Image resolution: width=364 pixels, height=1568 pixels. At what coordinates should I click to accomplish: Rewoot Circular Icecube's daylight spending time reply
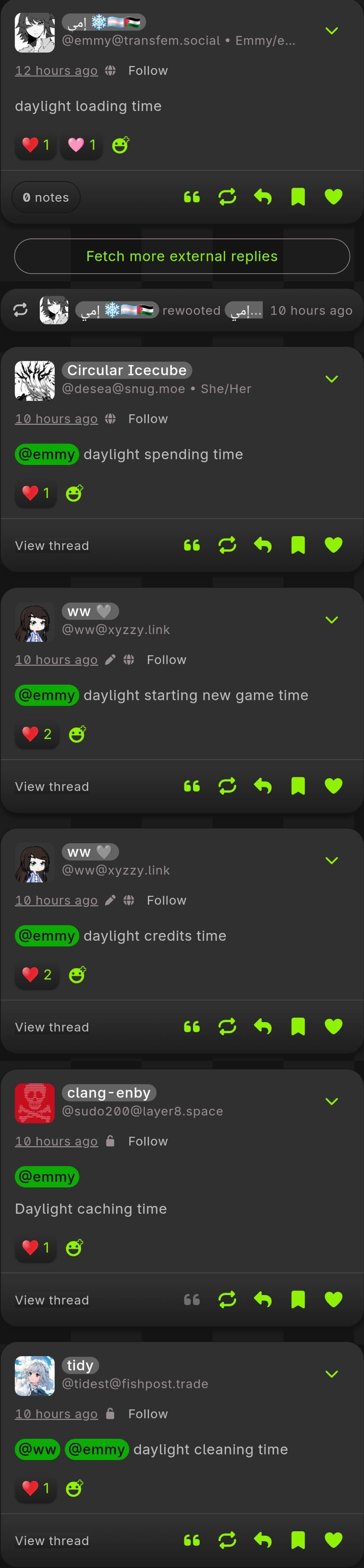coord(227,545)
